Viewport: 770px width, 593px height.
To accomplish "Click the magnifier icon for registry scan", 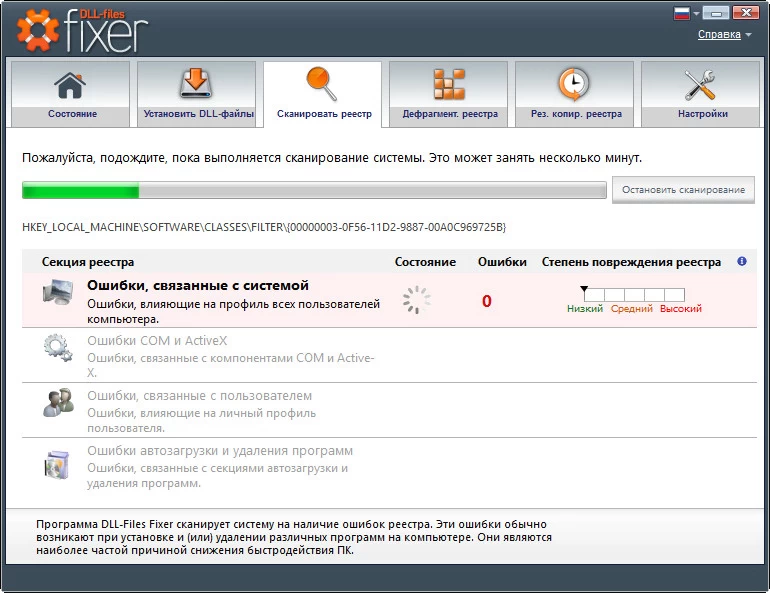I will [322, 84].
